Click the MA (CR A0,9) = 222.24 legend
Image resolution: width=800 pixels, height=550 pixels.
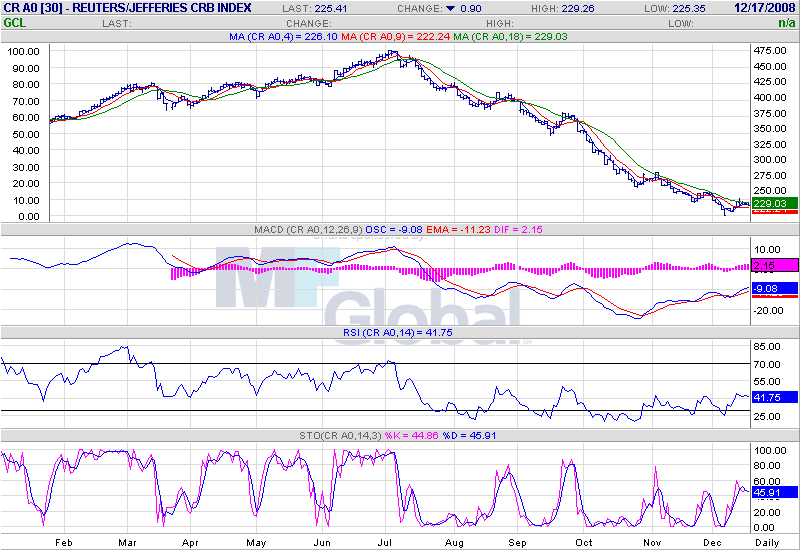(396, 37)
